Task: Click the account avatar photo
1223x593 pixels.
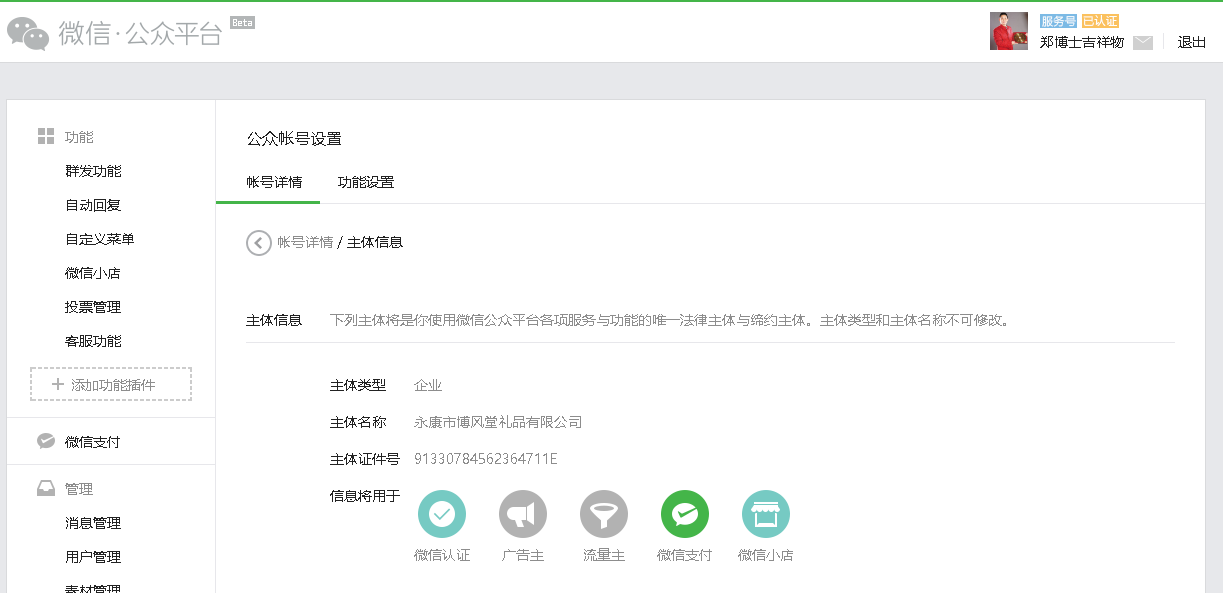Action: click(1008, 31)
